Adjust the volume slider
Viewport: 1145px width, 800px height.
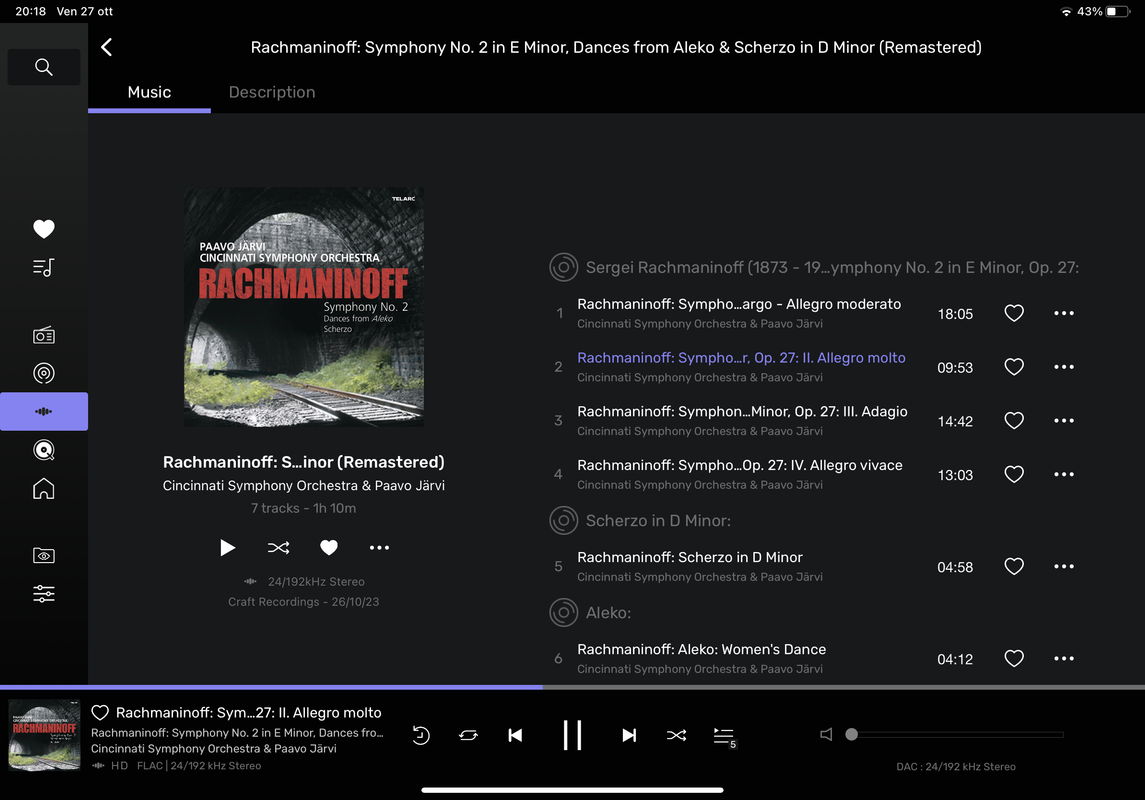point(954,734)
